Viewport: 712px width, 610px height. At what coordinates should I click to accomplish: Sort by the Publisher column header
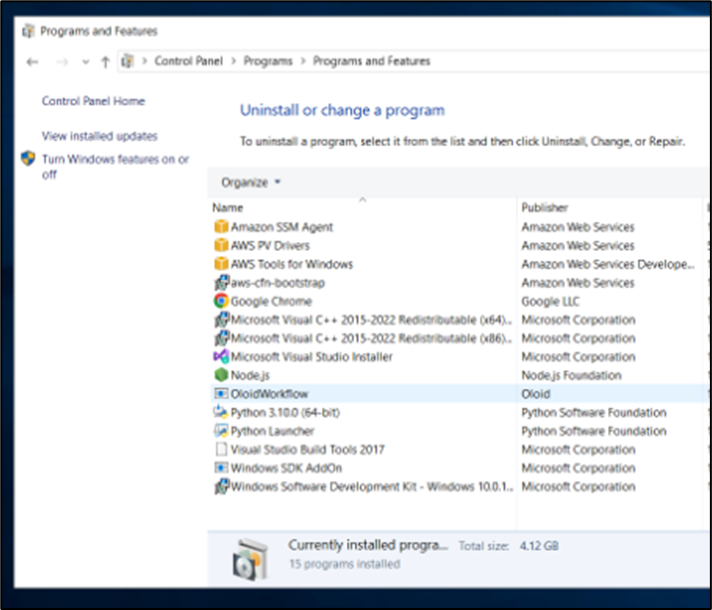(x=544, y=208)
